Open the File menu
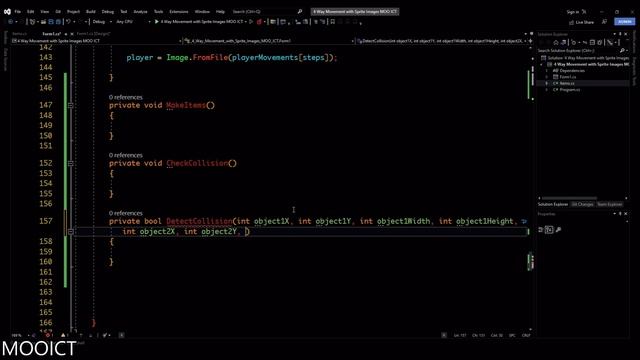 pos(18,12)
